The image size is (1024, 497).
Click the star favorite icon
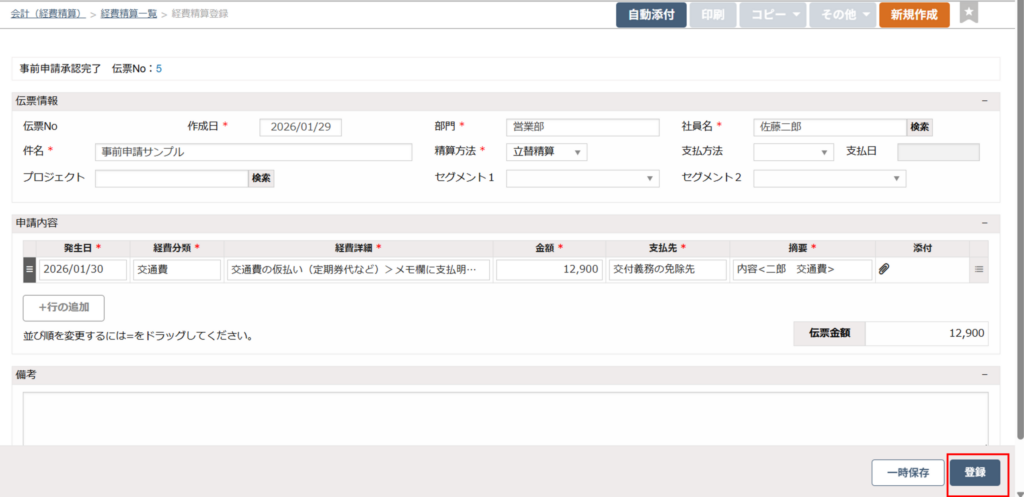968,13
